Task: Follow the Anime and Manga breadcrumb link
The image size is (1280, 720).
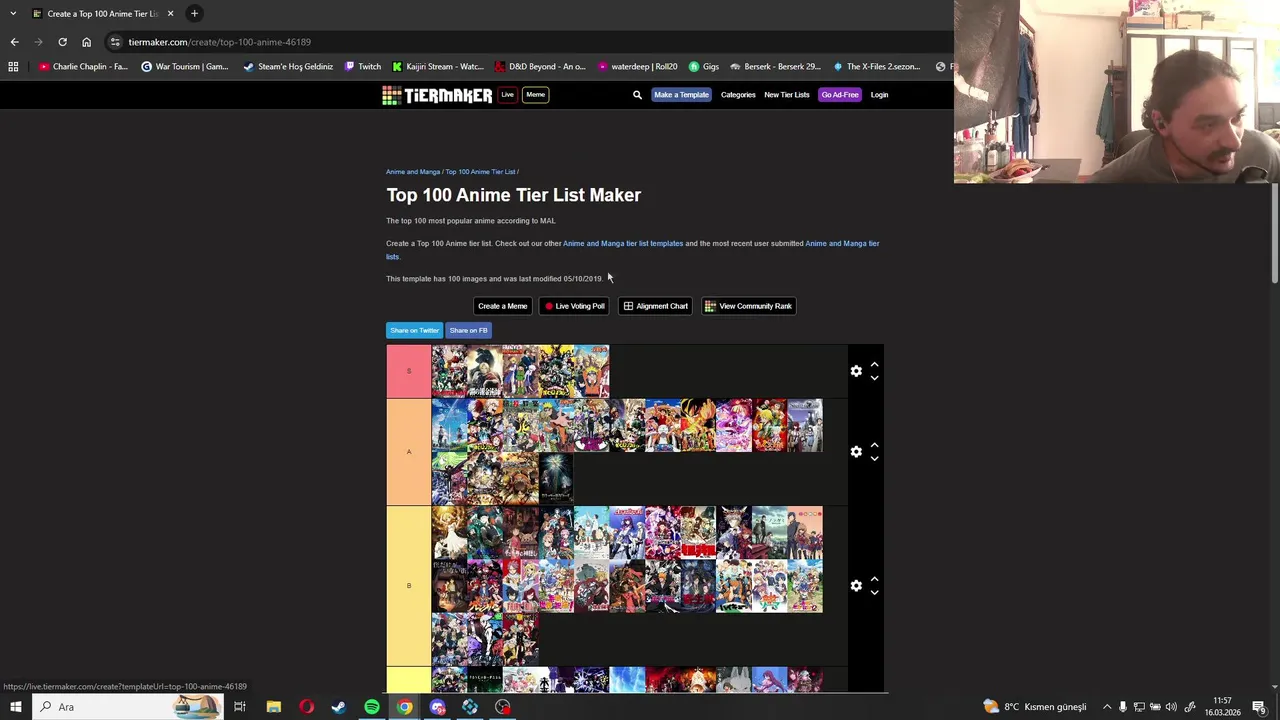Action: [413, 172]
